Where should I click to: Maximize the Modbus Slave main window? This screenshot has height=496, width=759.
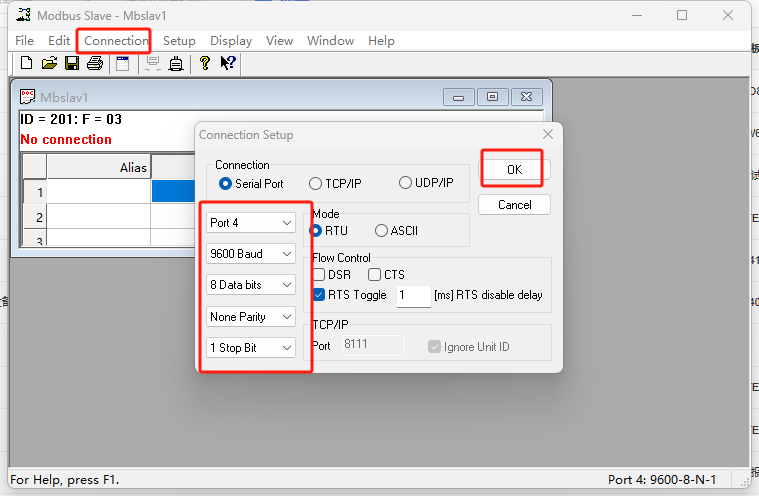click(682, 15)
